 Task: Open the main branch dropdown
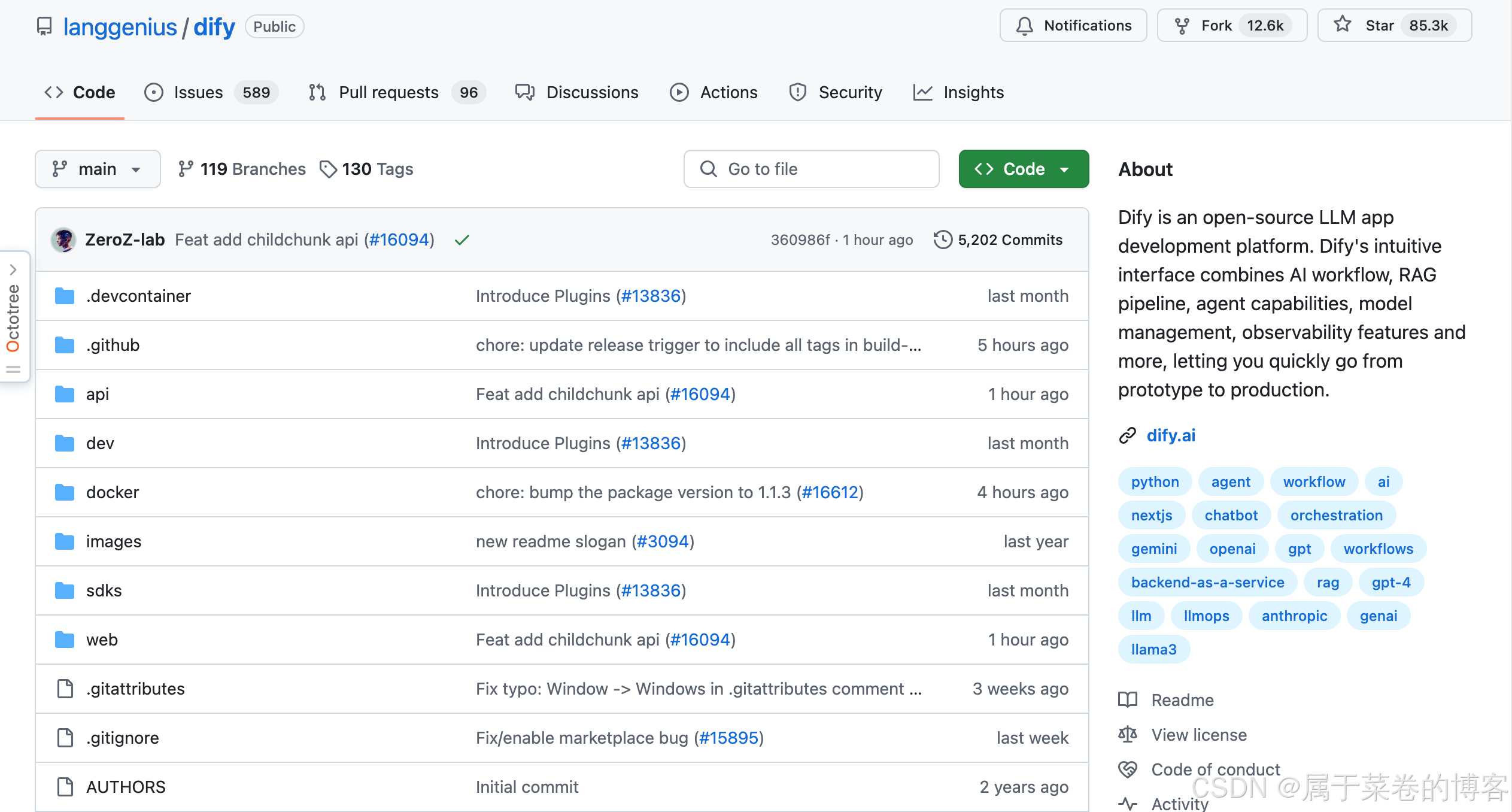coord(98,169)
